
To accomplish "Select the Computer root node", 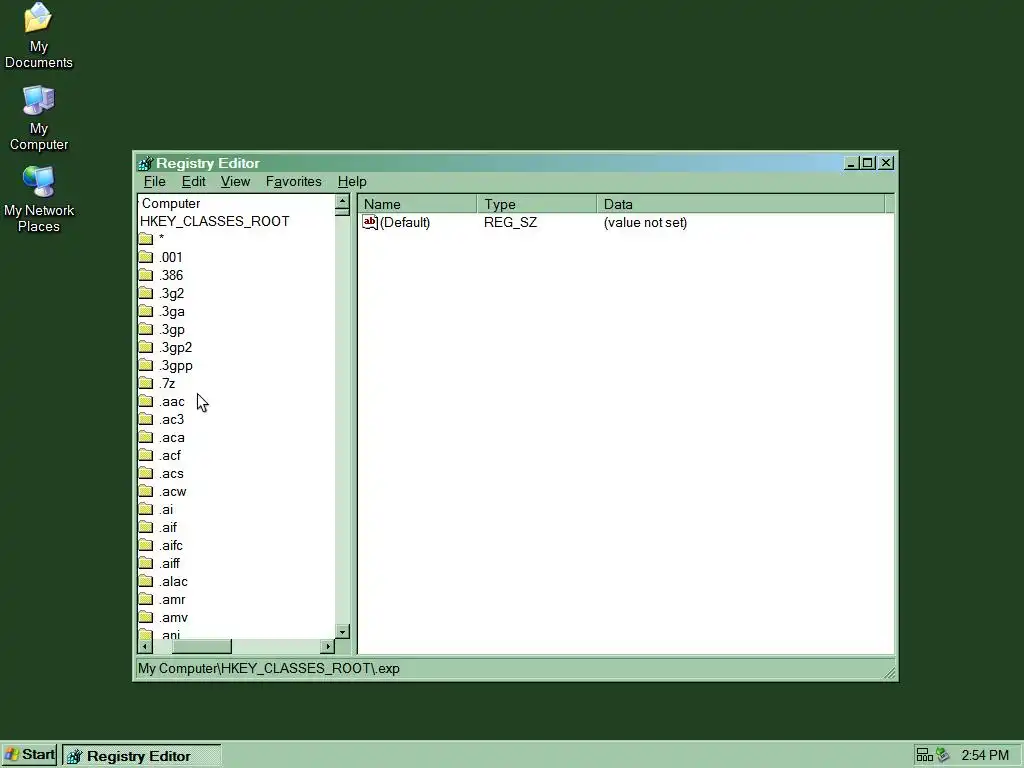I will click(171, 204).
